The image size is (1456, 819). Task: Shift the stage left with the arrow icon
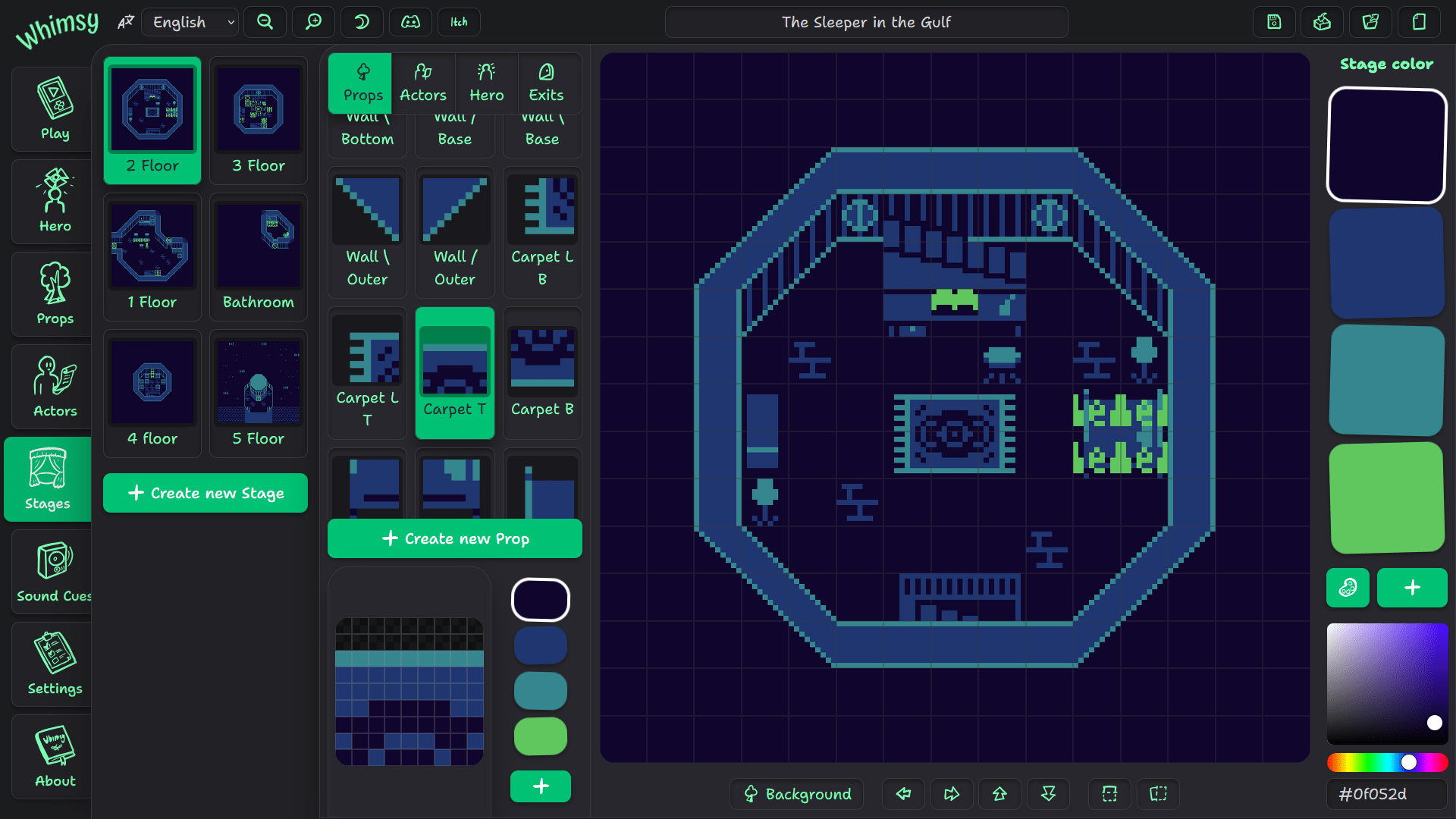[x=903, y=794]
